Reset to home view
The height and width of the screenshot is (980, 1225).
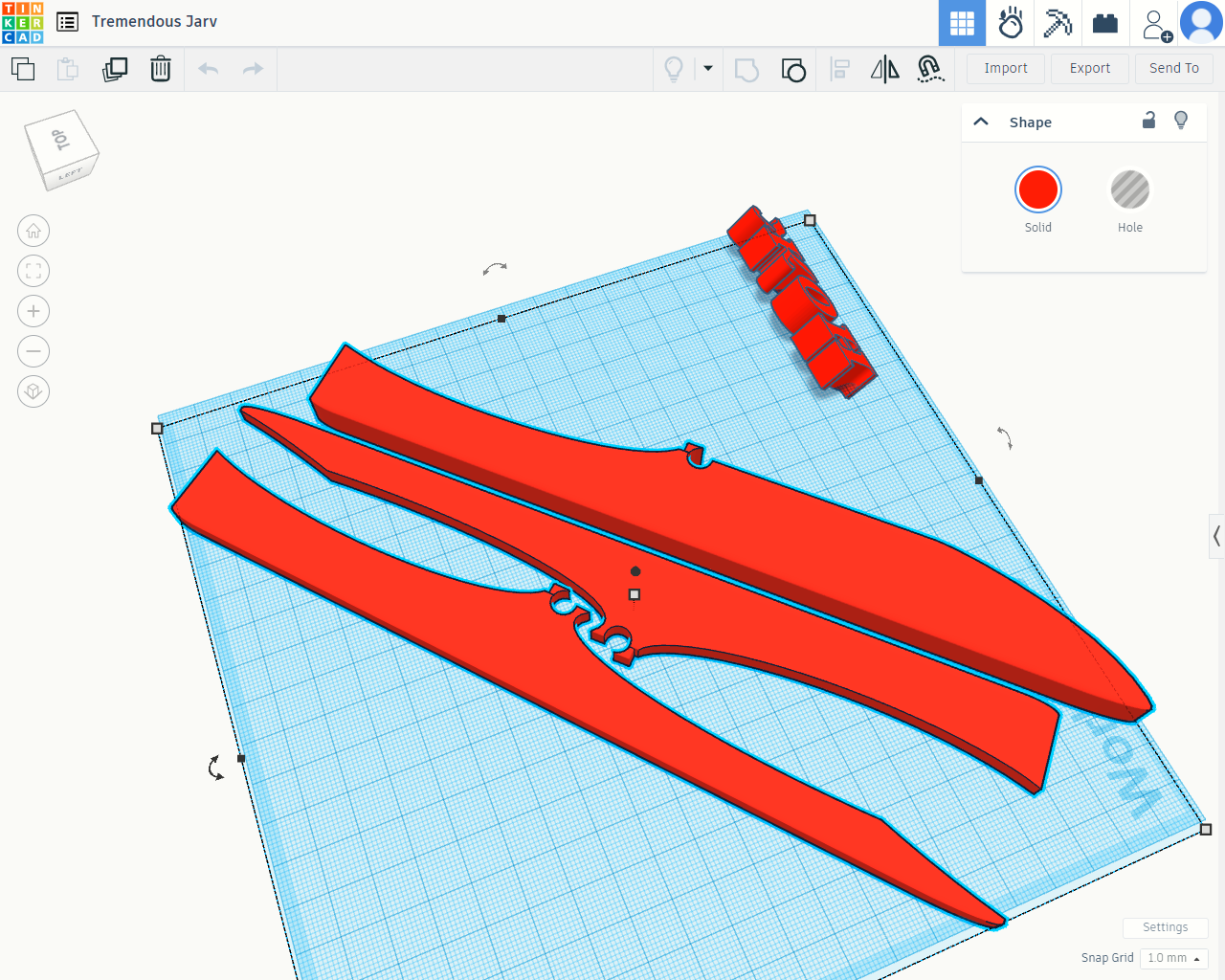pyautogui.click(x=33, y=231)
